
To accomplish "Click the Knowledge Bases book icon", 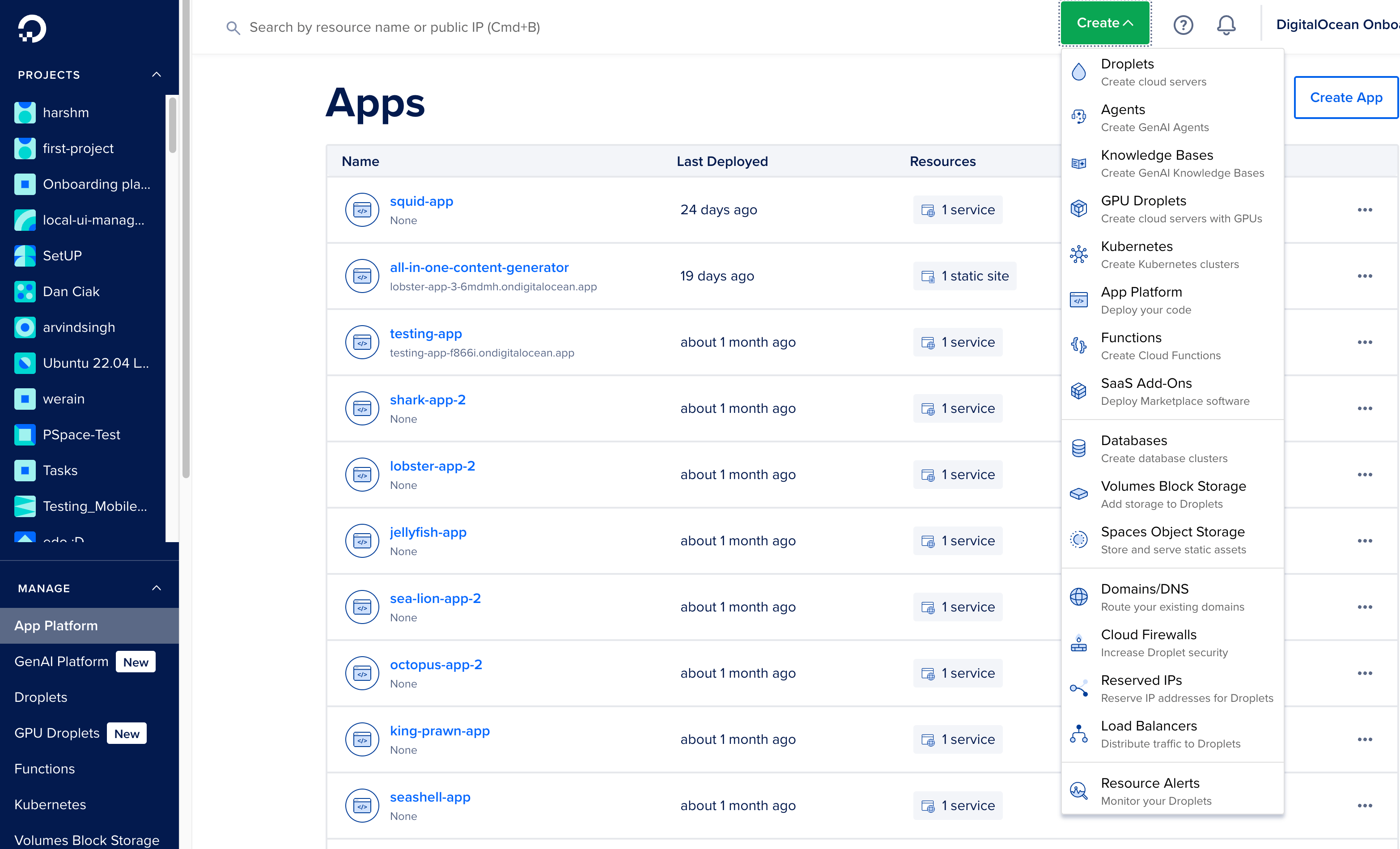I will point(1078,163).
